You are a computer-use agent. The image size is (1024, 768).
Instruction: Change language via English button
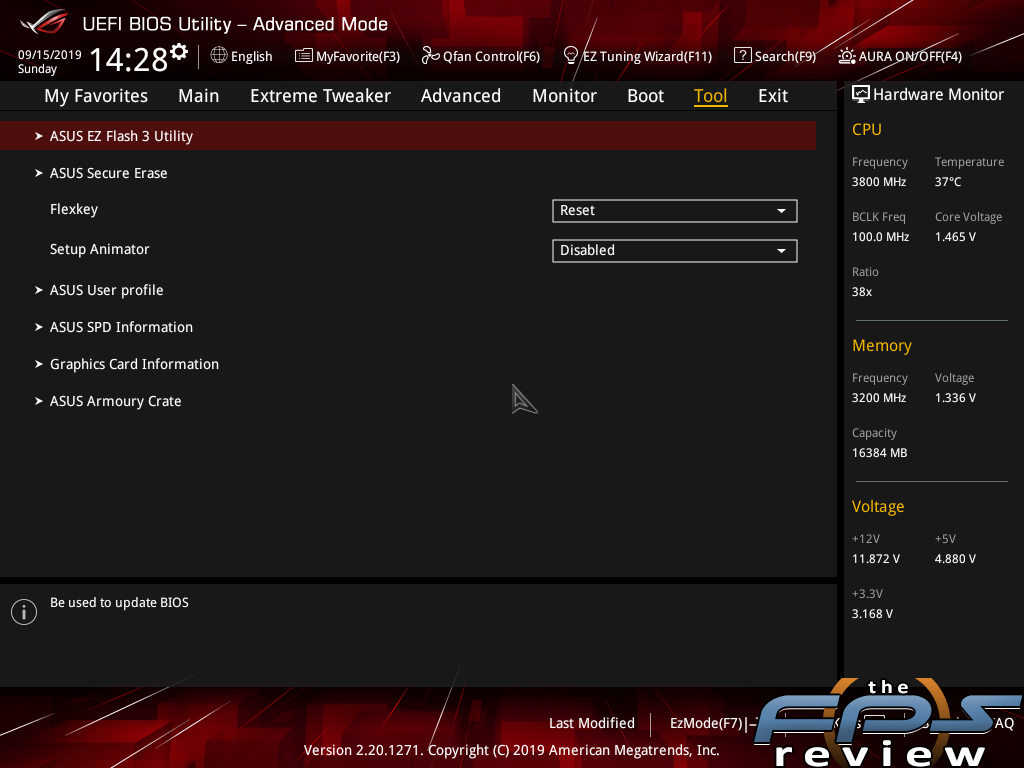click(251, 56)
